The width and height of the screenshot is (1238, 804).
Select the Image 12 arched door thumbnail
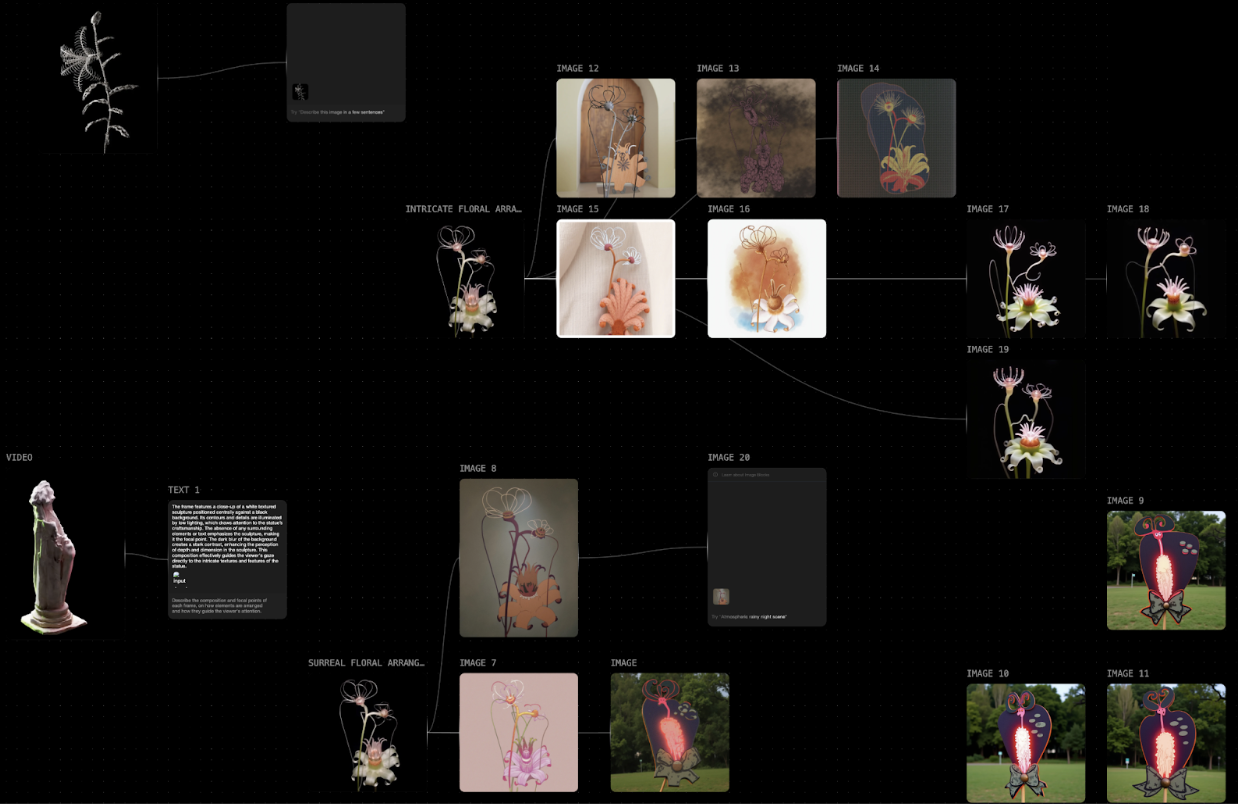click(x=615, y=138)
